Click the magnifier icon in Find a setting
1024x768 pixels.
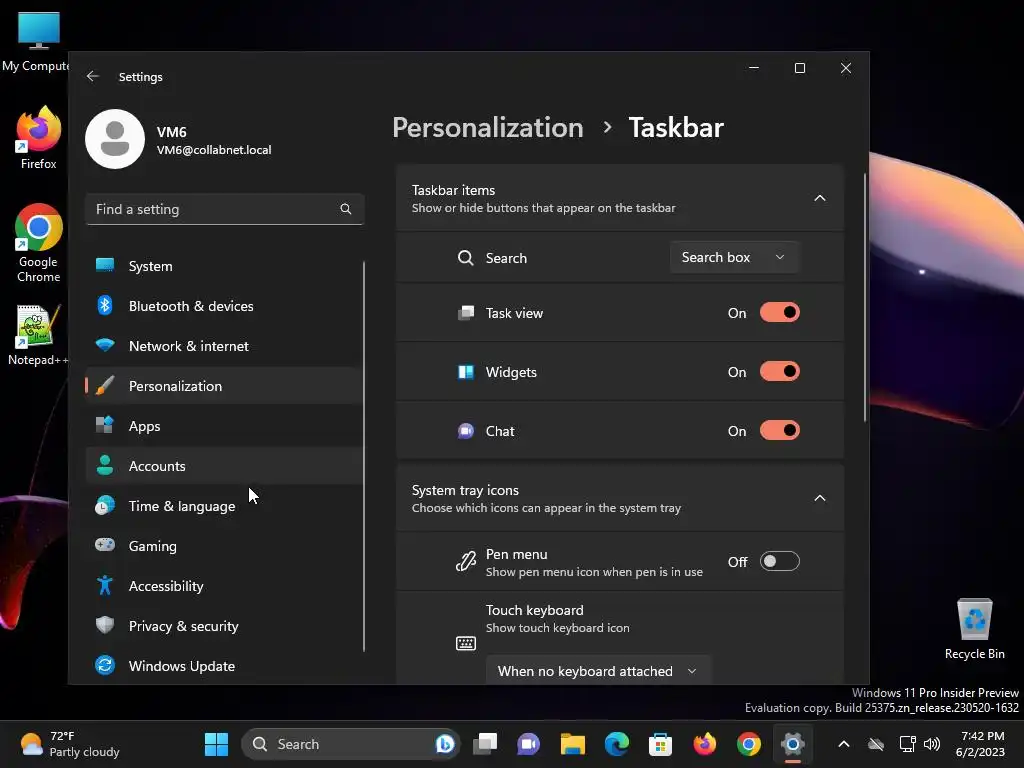coord(345,209)
